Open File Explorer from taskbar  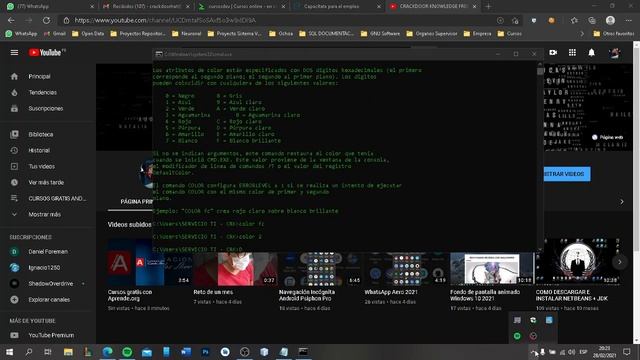[68, 352]
